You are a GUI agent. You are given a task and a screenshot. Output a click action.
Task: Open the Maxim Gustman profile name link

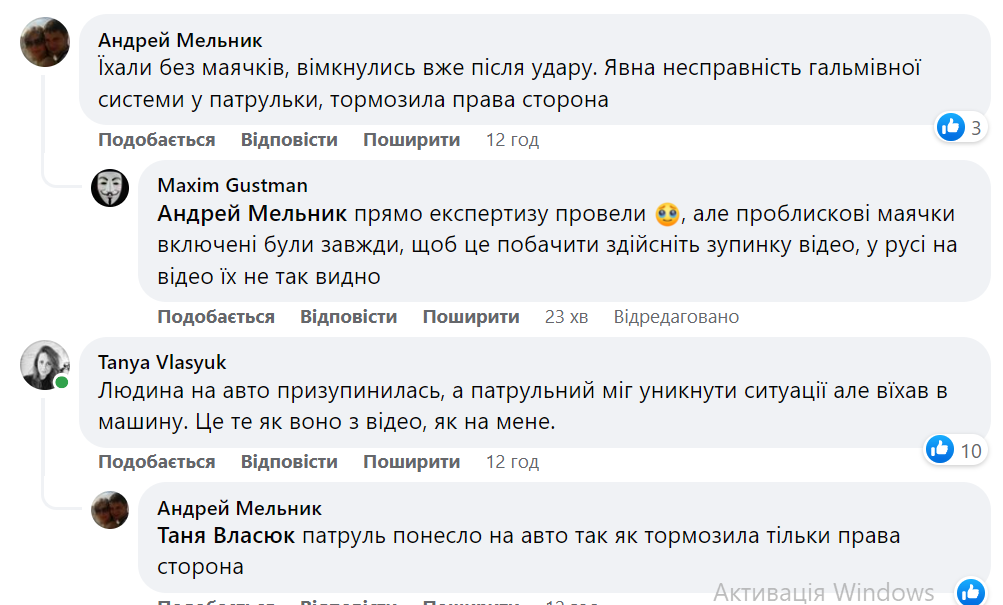232,185
